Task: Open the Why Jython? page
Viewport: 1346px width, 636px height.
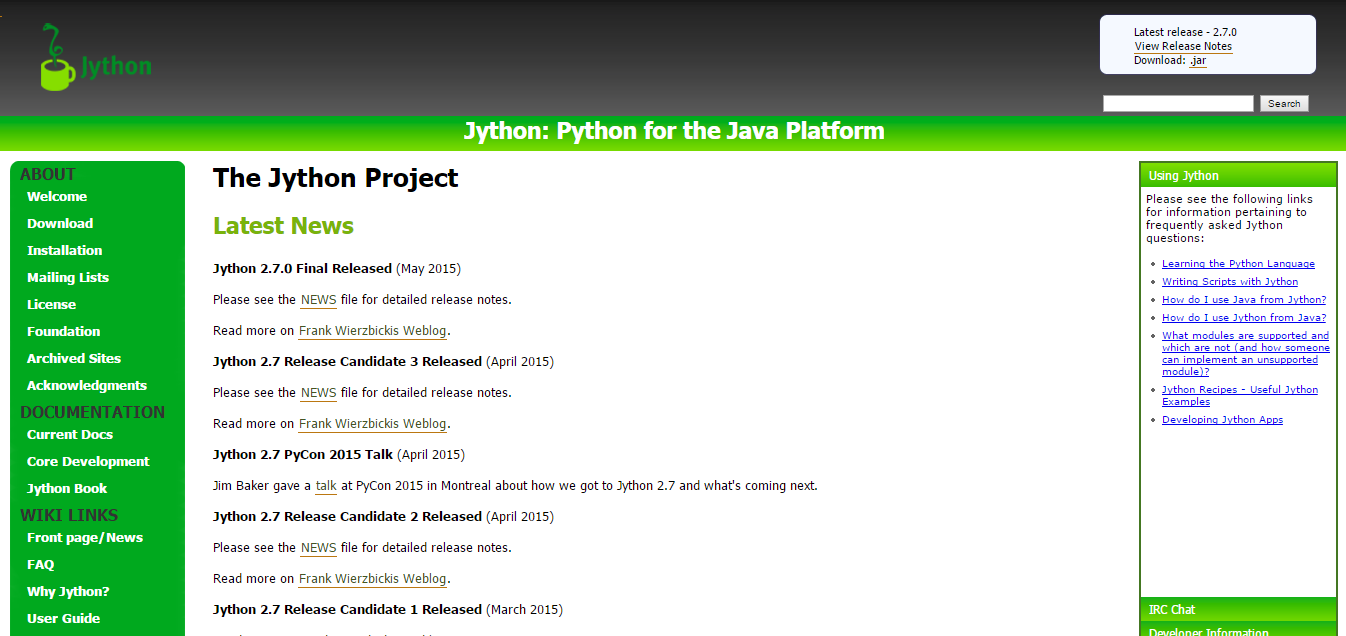Action: click(66, 591)
